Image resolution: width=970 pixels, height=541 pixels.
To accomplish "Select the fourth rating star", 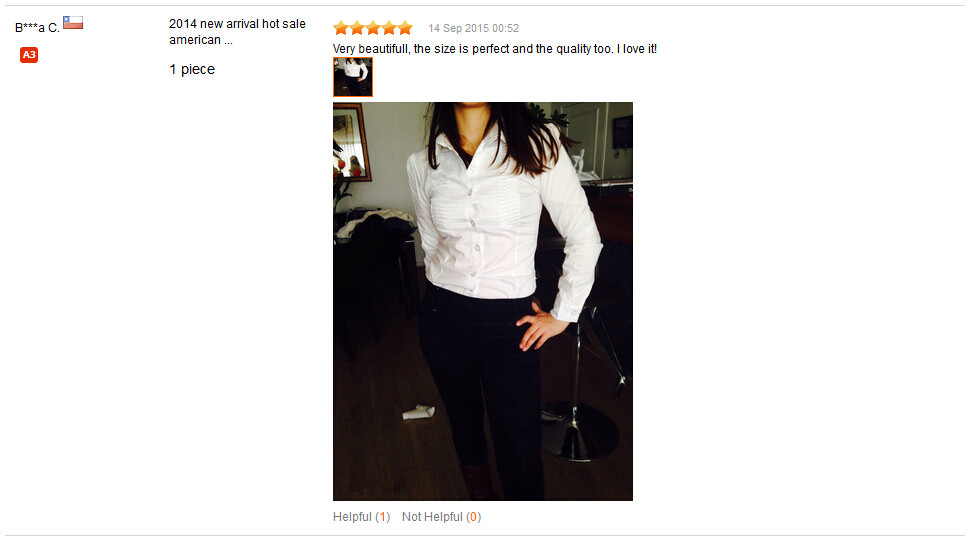I will (388, 28).
